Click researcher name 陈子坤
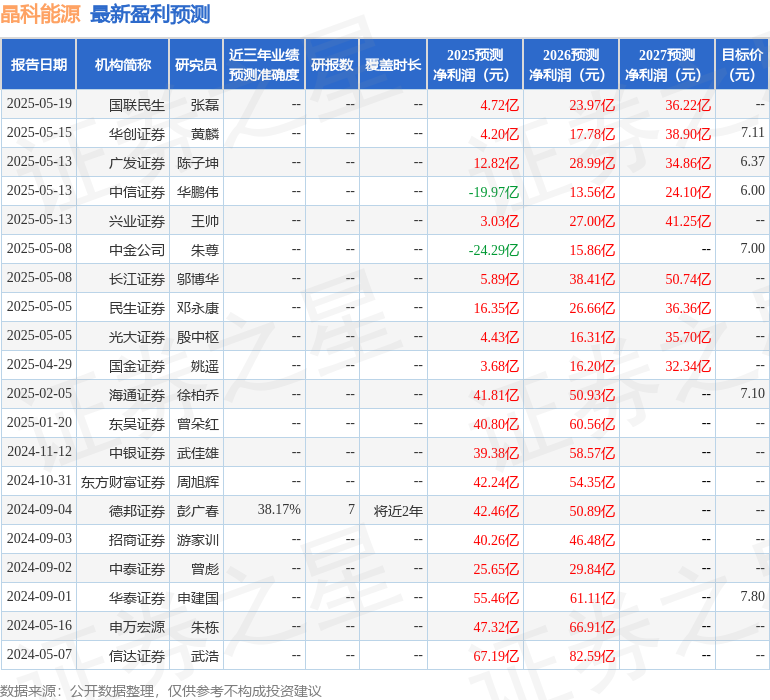 (x=198, y=163)
